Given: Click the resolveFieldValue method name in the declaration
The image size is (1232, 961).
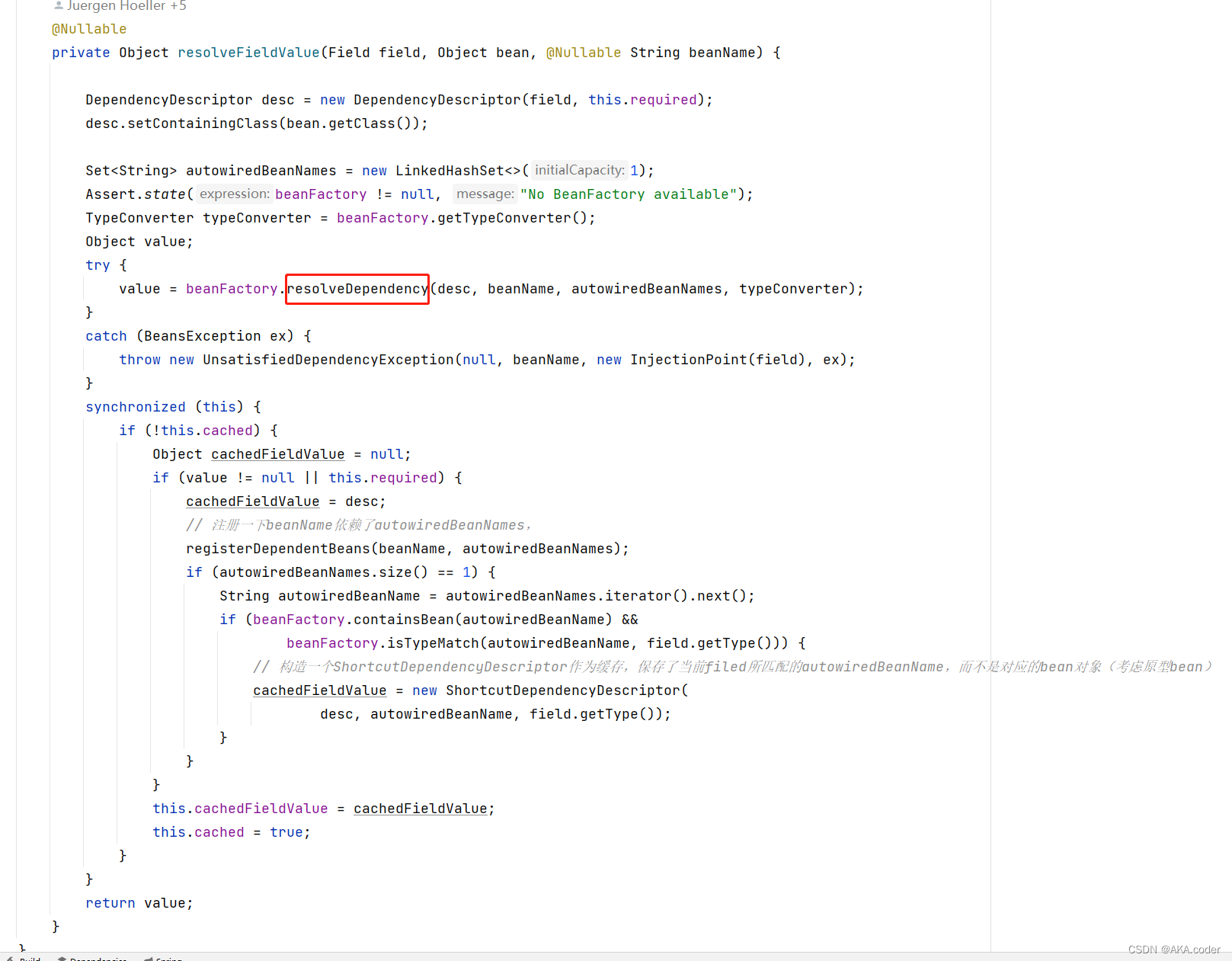Looking at the screenshot, I should click(x=248, y=53).
